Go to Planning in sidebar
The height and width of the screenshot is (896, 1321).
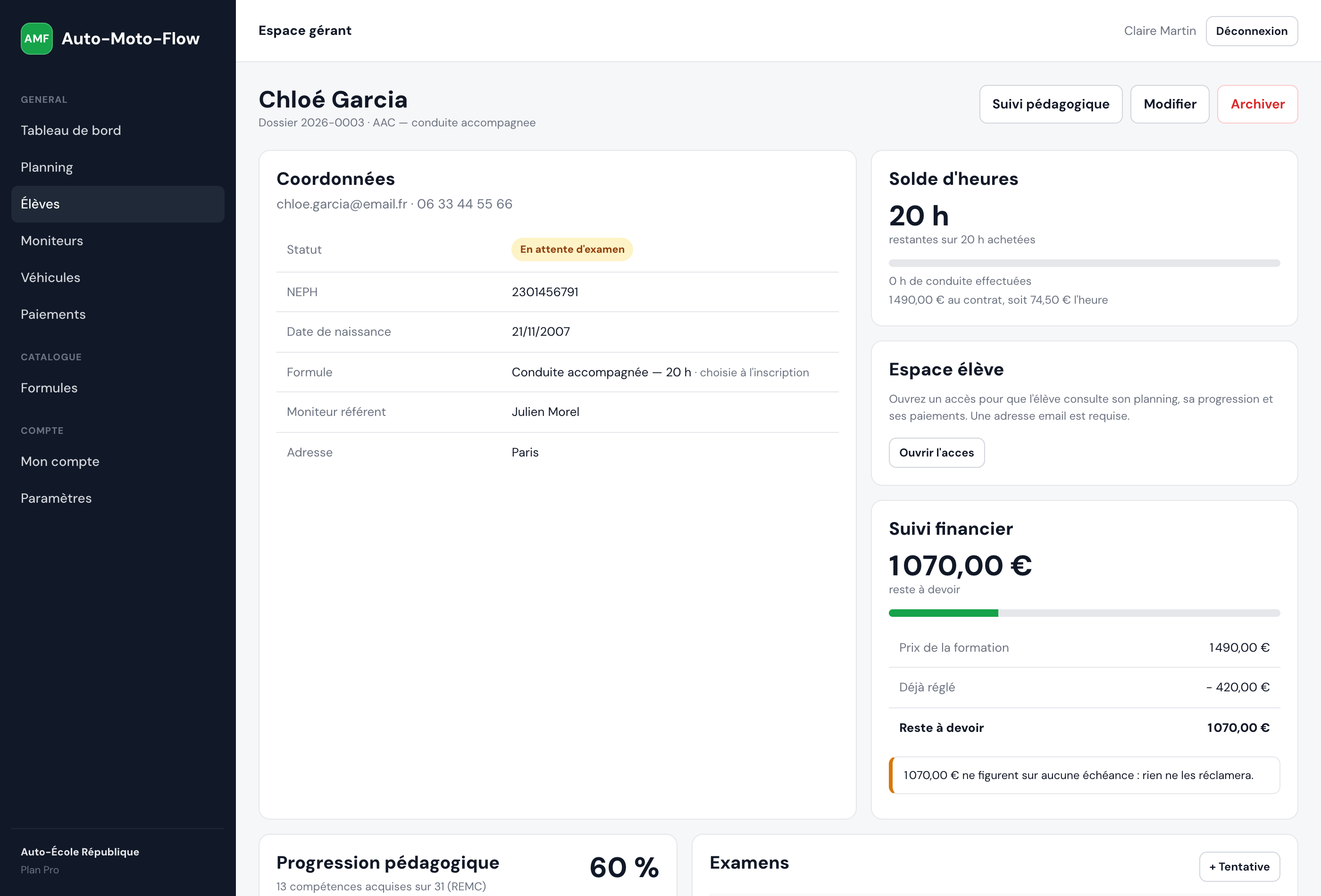(117, 167)
